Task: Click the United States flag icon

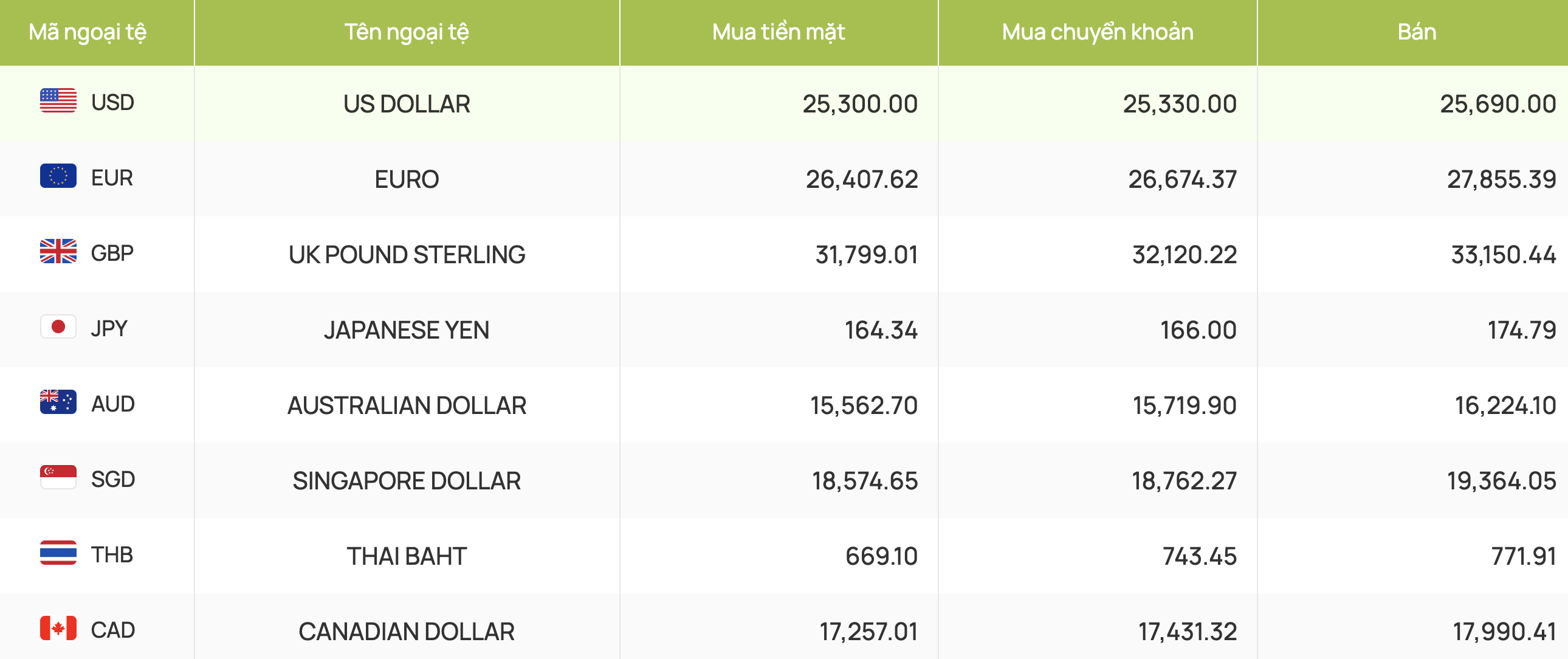Action: tap(58, 100)
